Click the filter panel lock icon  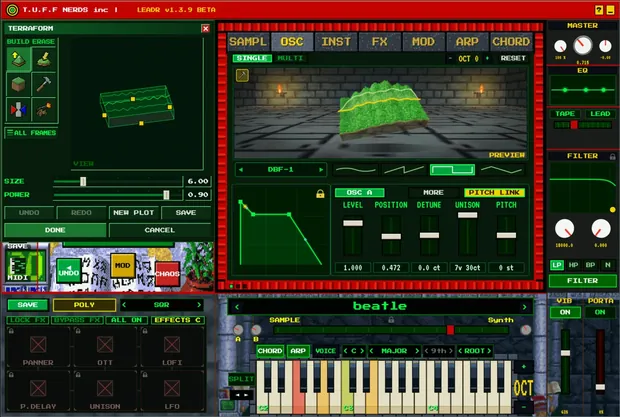(x=612, y=157)
